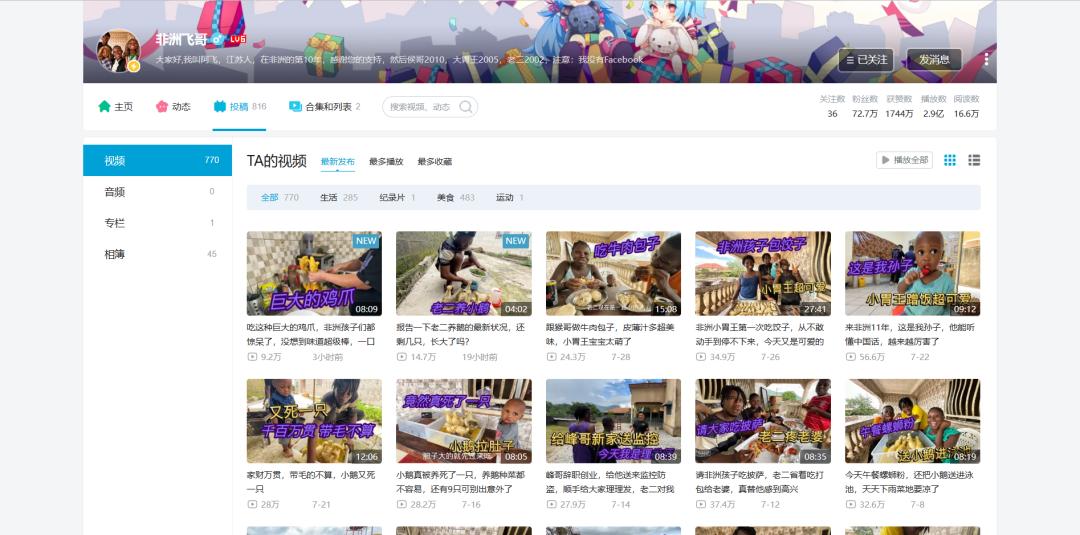Viewport: 1080px width, 535px height.
Task: Open the 吃牛肉包子 video thumbnail
Action: coord(613,273)
